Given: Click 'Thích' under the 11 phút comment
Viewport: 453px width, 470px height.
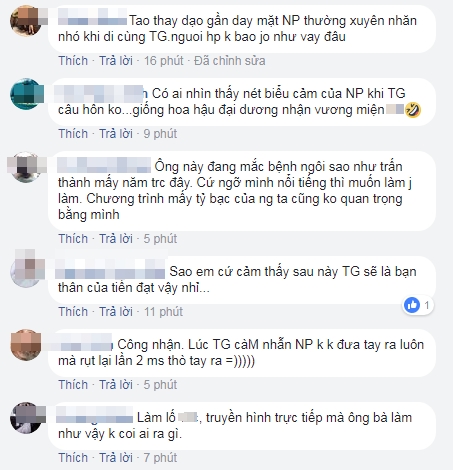Looking at the screenshot, I should (73, 312).
